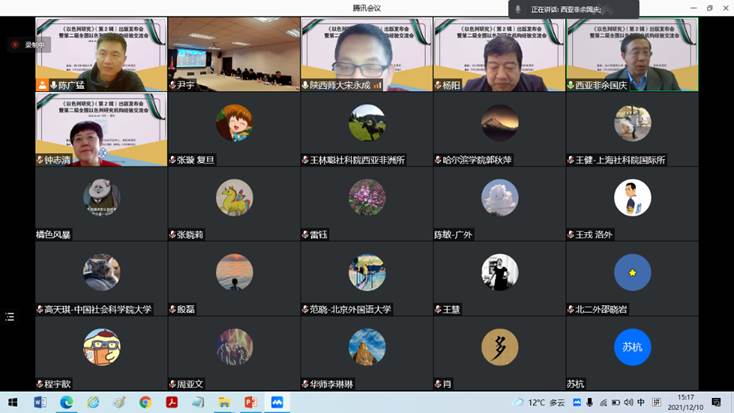Viewport: 734px width, 413px height.
Task: Click the 苏杭 blue avatar circle
Action: pyautogui.click(x=632, y=346)
